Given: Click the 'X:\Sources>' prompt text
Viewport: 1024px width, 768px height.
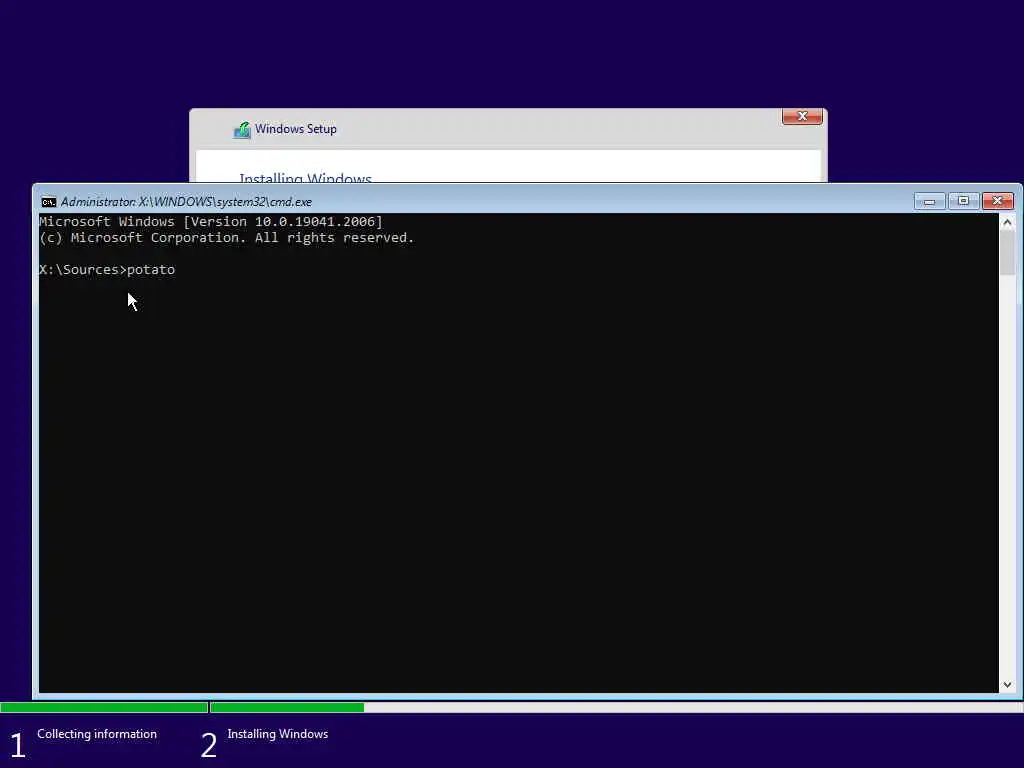Looking at the screenshot, I should coord(83,270).
